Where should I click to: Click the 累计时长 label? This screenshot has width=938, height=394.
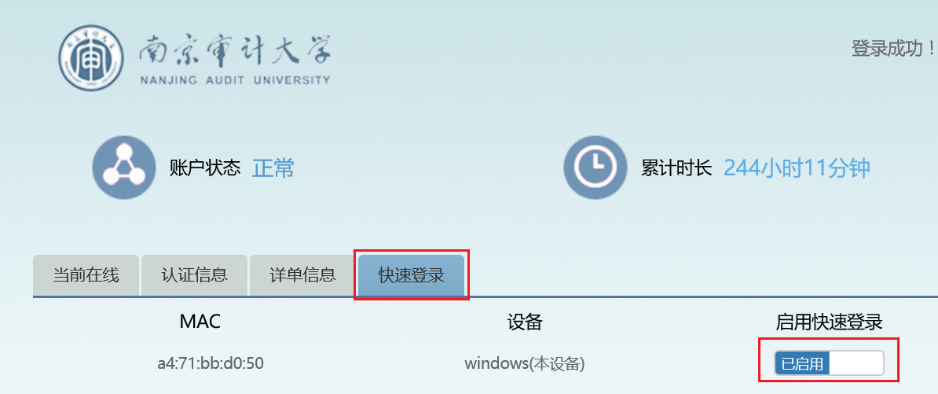click(677, 169)
